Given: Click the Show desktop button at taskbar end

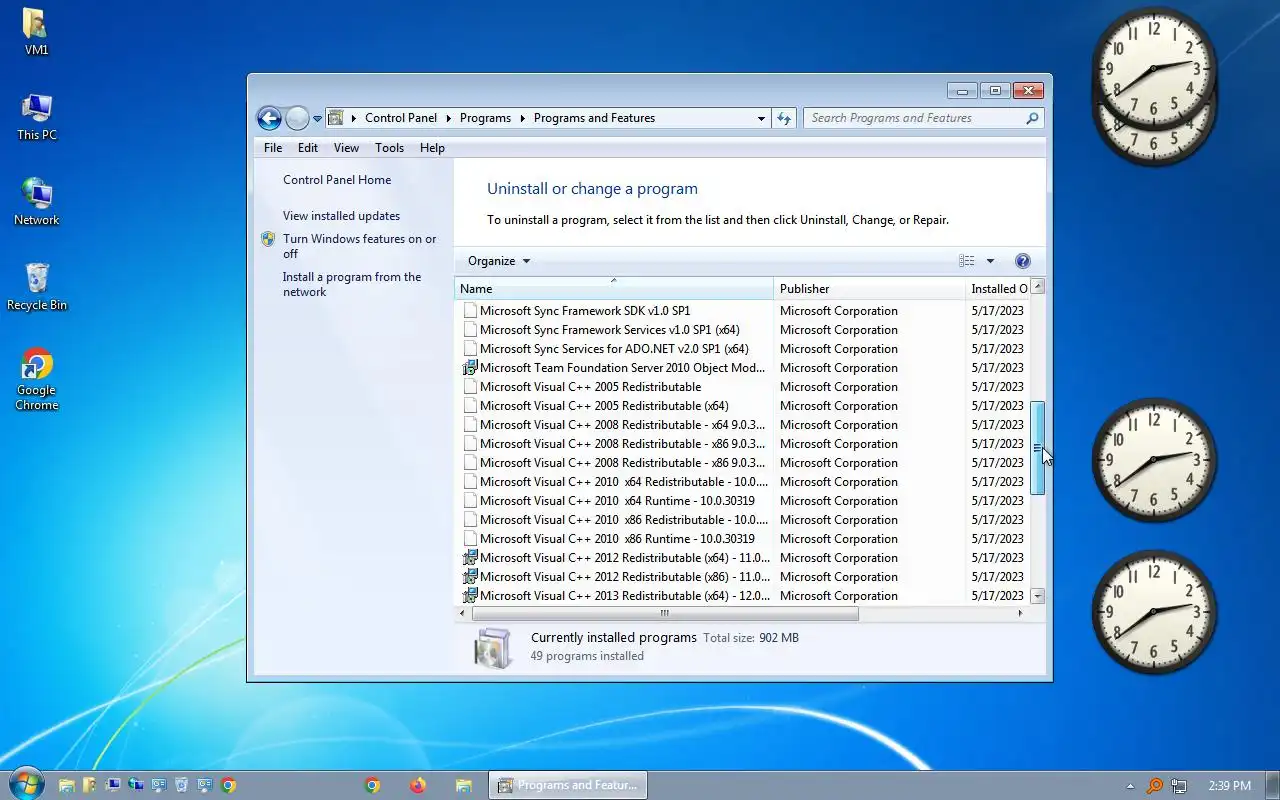Looking at the screenshot, I should click(1272, 785).
